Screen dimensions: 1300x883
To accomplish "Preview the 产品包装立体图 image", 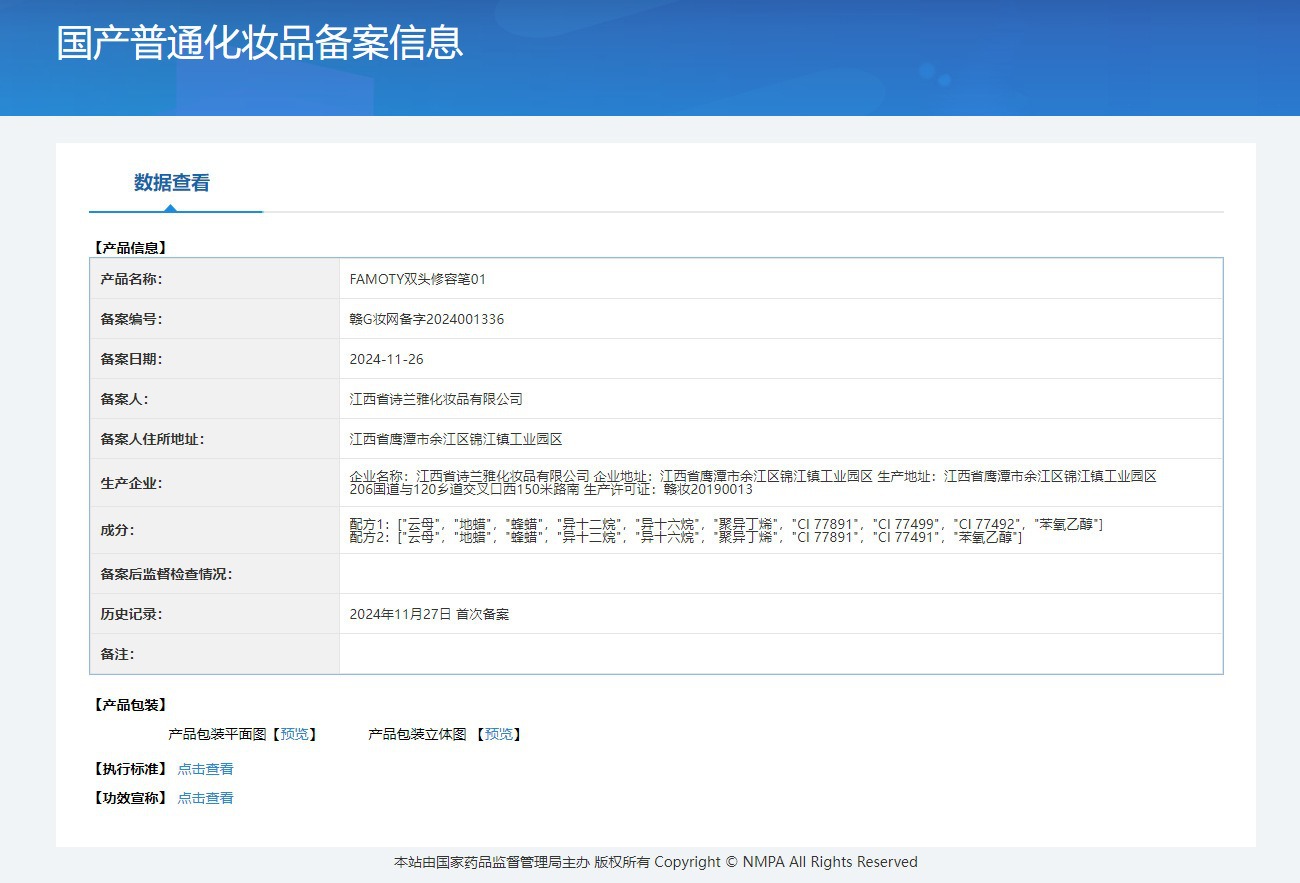I will click(499, 734).
